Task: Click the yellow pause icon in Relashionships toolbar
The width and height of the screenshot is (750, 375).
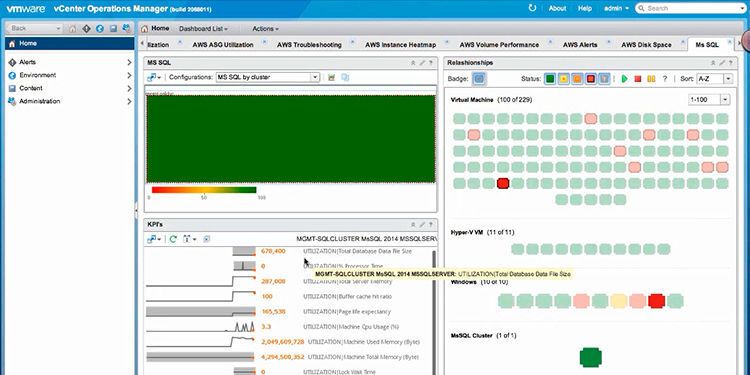Action: pos(651,79)
